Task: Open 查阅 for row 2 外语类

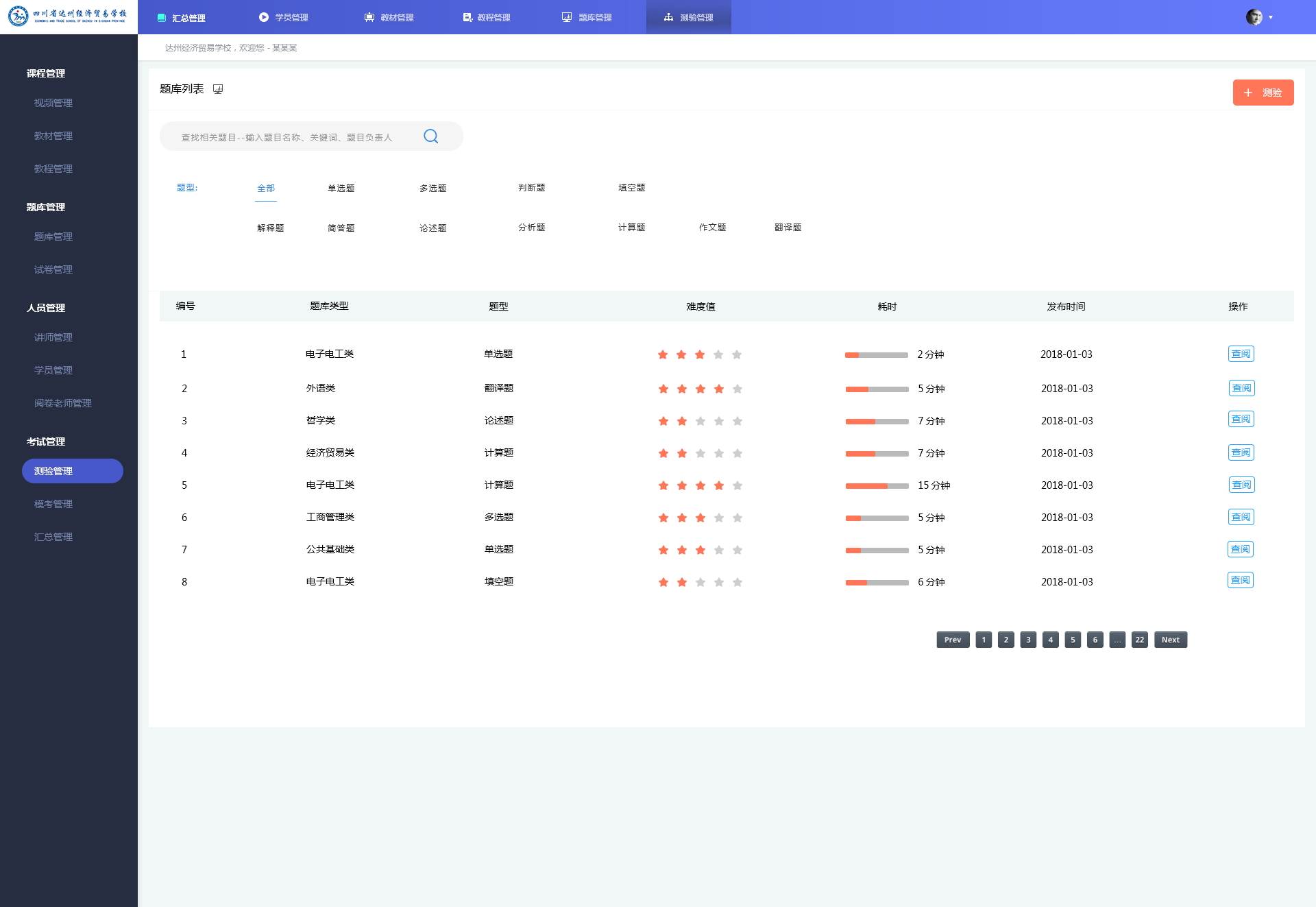Action: (x=1242, y=388)
